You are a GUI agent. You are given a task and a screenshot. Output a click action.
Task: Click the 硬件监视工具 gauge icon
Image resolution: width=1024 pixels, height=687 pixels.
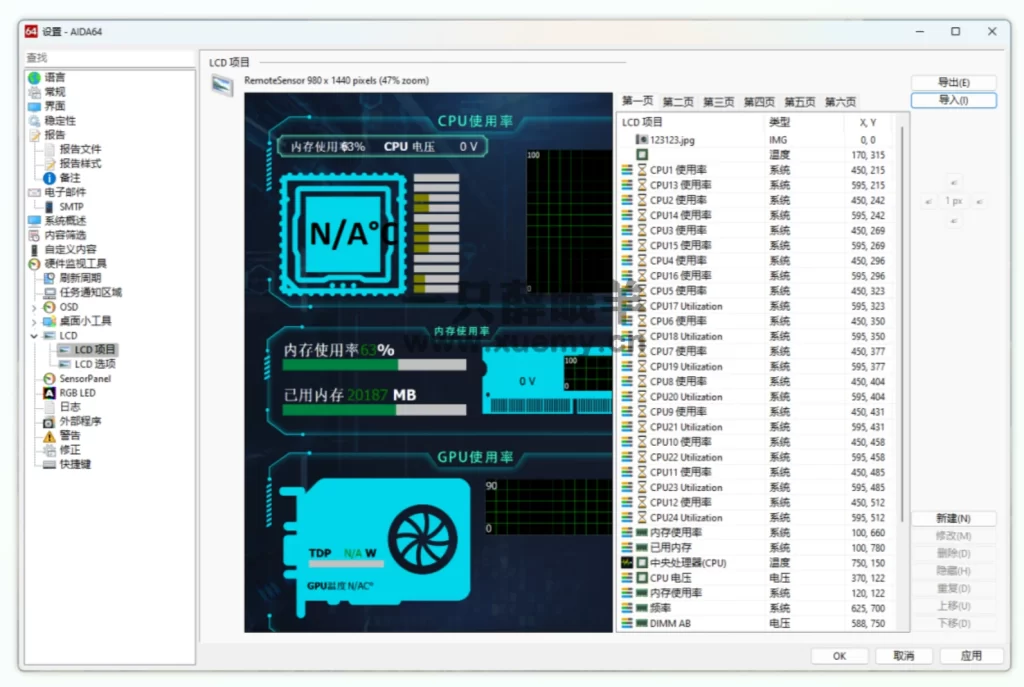[35, 264]
